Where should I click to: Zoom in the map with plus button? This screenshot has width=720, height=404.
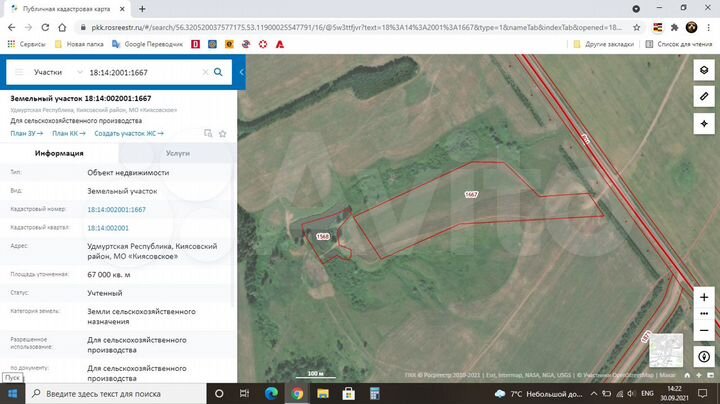[x=704, y=297]
